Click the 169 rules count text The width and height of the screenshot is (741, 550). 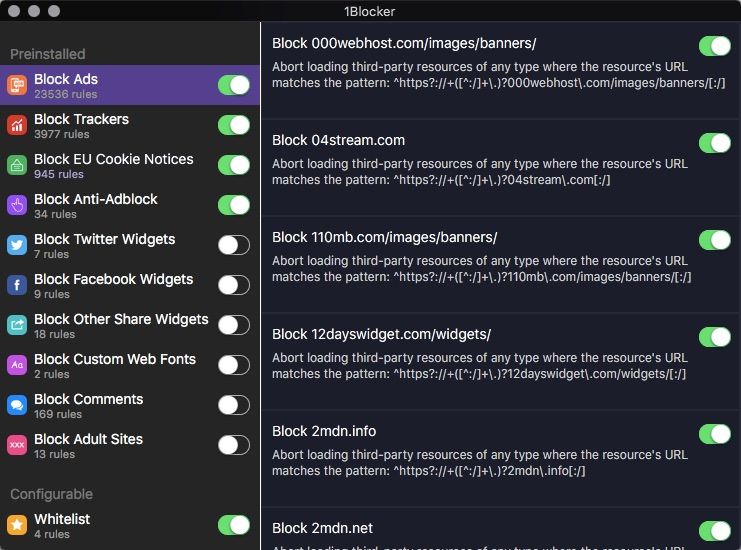click(x=58, y=414)
